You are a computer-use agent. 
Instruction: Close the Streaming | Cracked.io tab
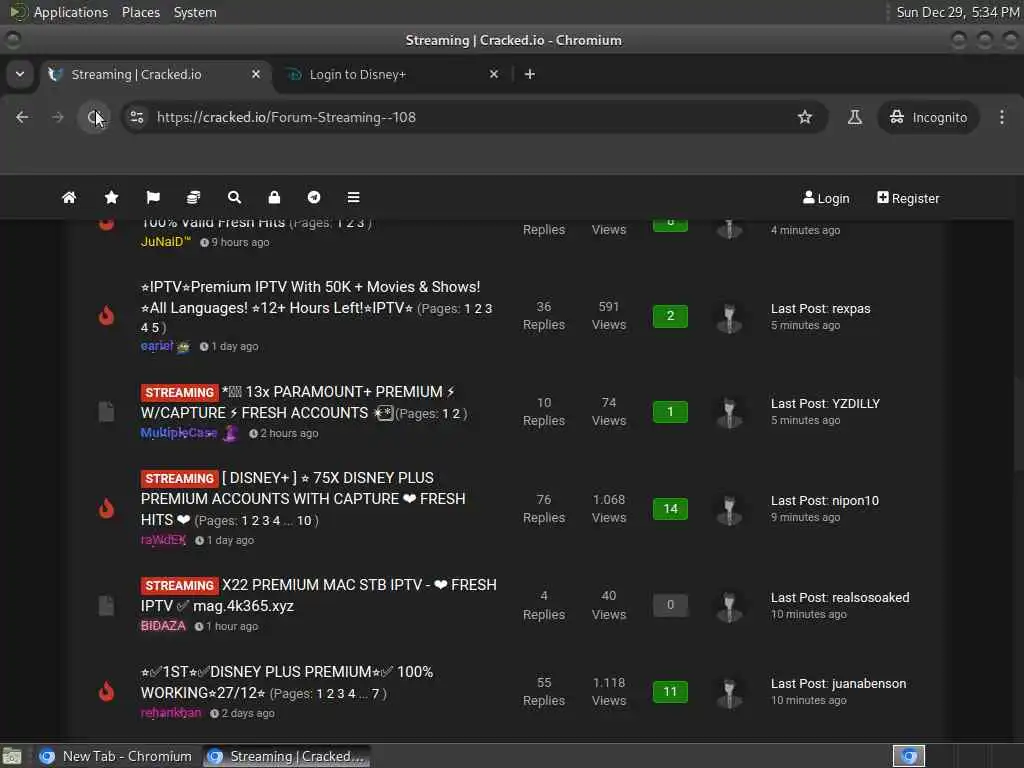point(256,74)
